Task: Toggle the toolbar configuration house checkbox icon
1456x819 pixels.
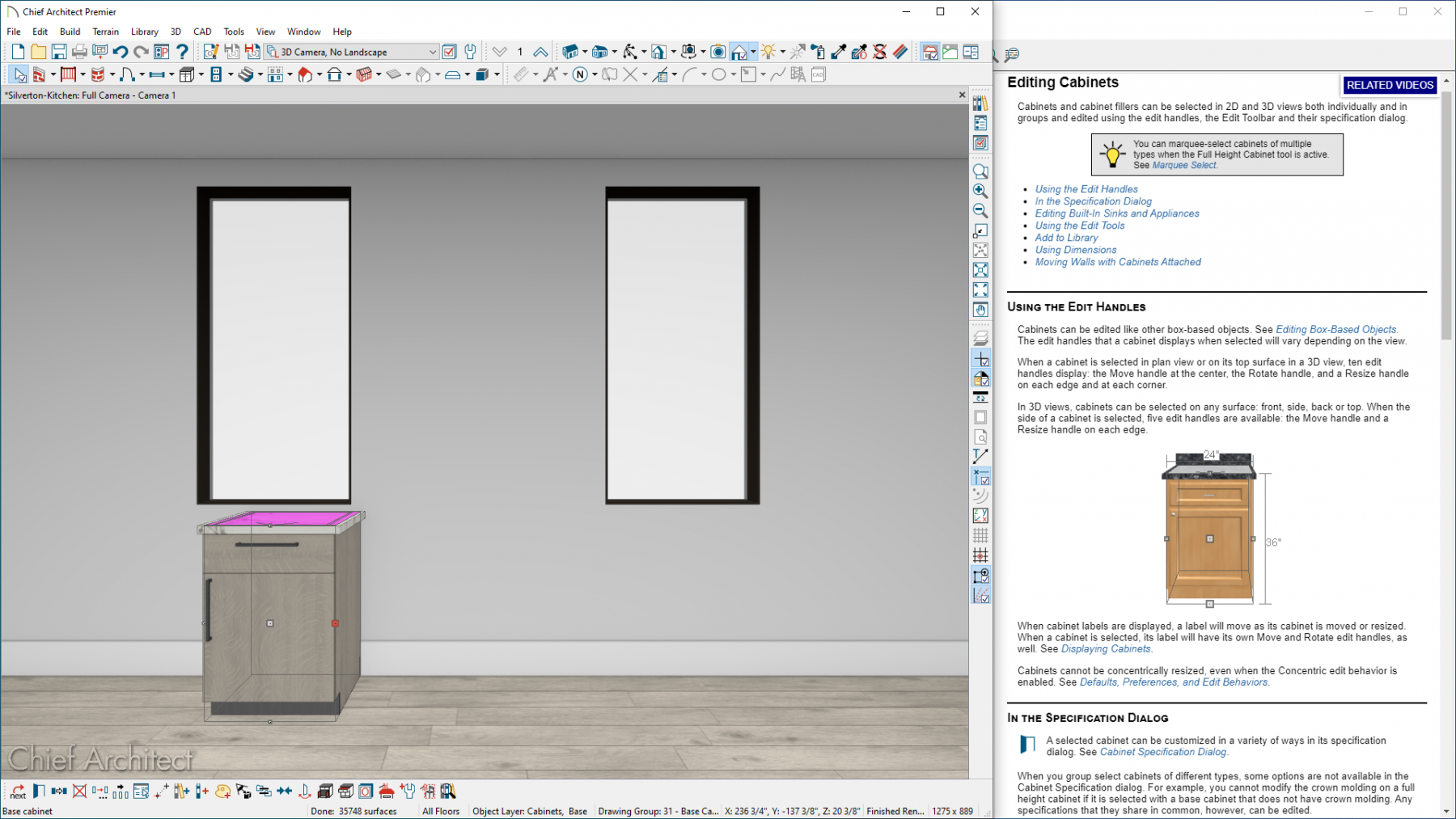Action: 930,53
